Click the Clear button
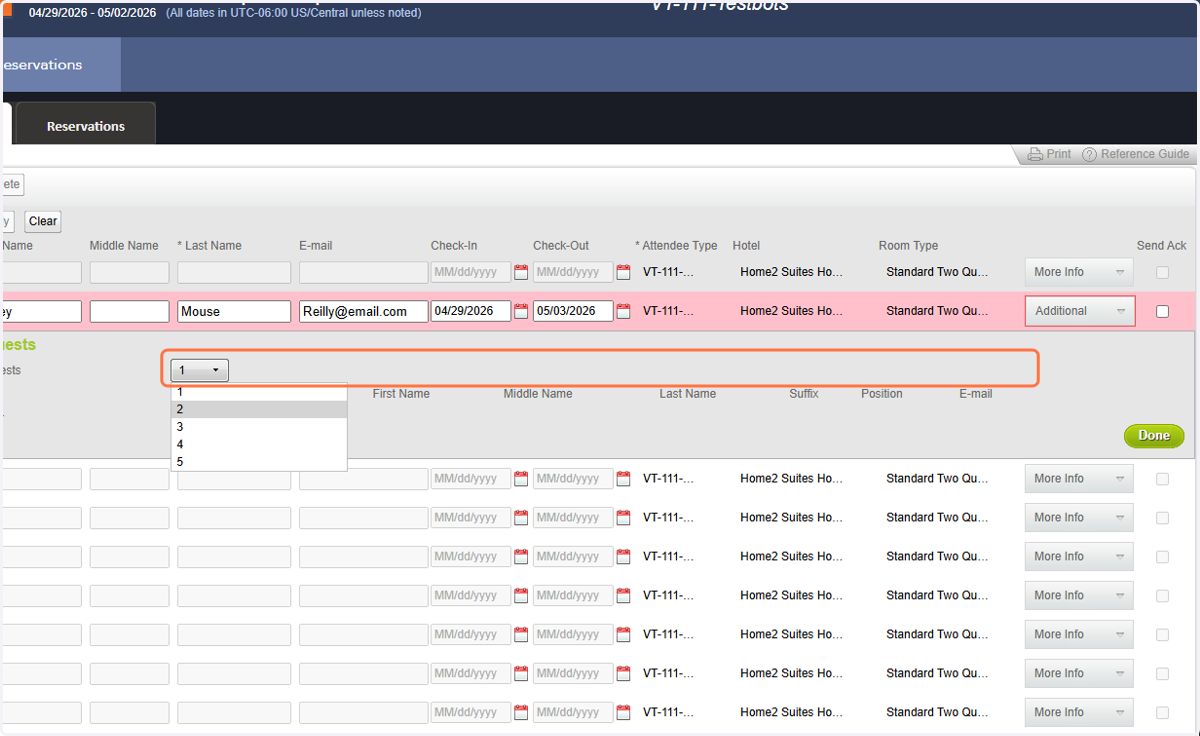 tap(43, 221)
